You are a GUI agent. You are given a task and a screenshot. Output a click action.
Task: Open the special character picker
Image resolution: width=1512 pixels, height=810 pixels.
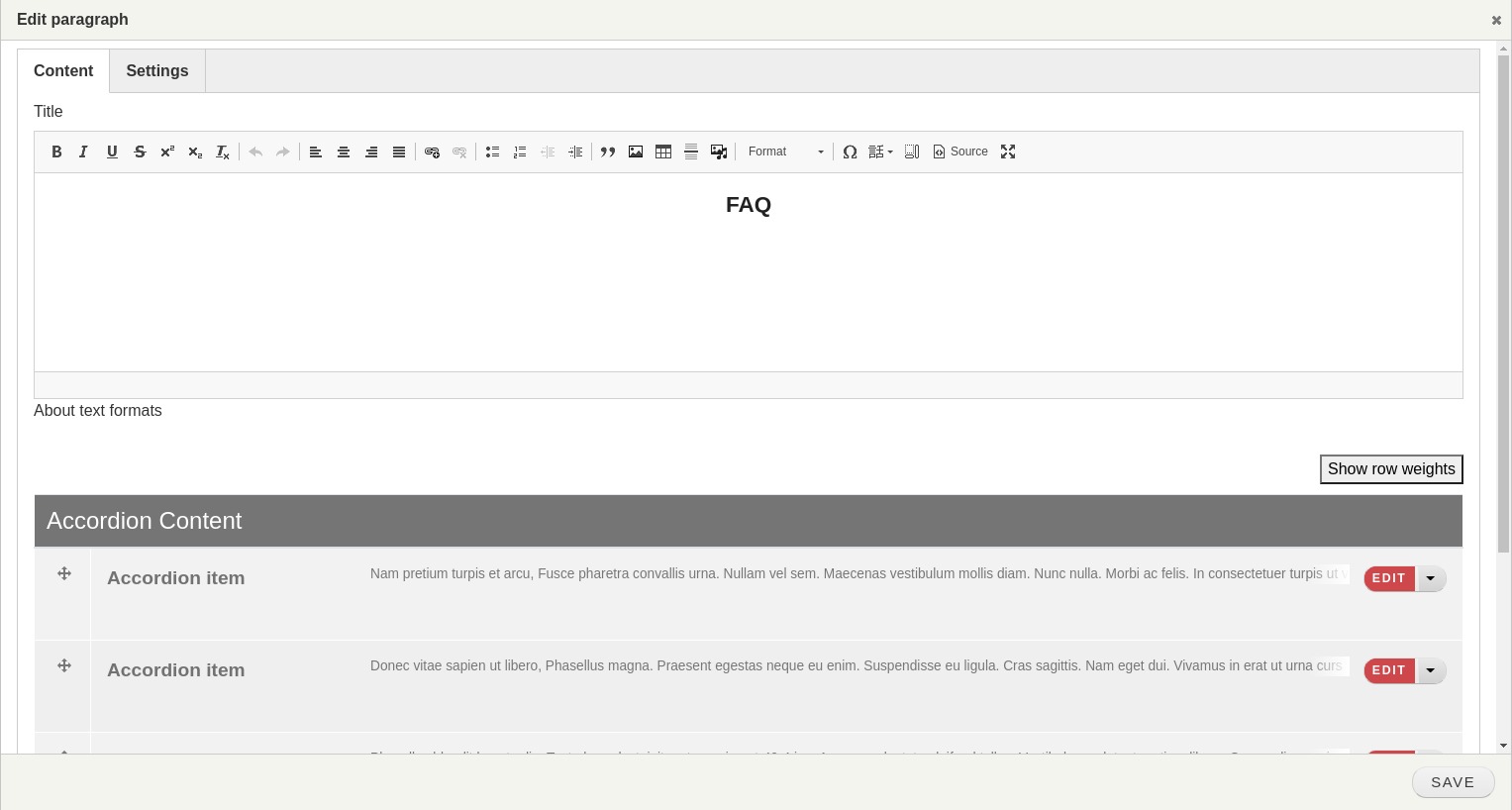pos(850,152)
